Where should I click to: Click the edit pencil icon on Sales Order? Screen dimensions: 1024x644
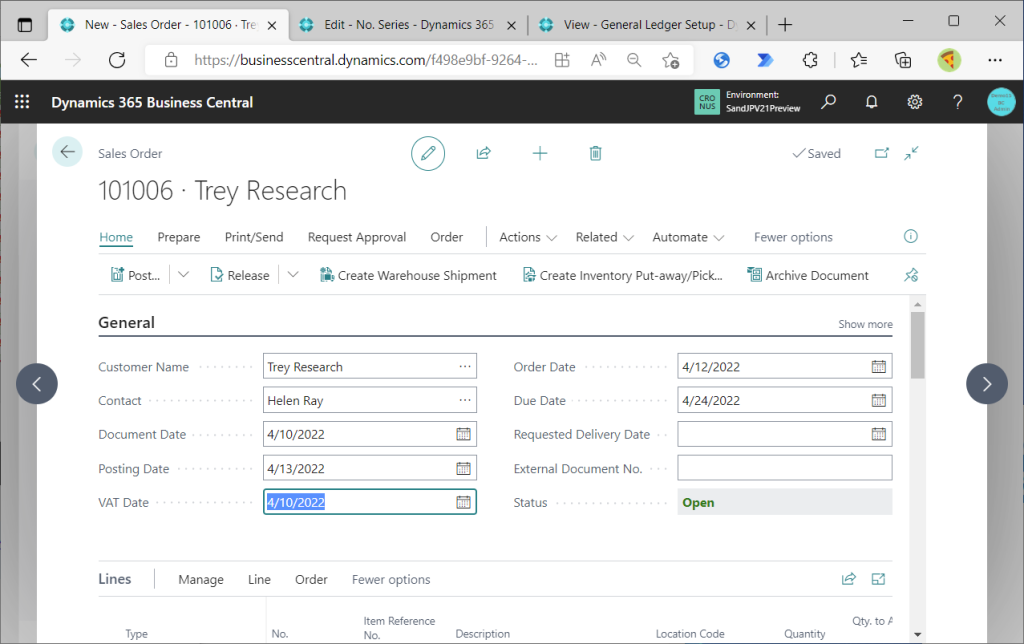(x=428, y=153)
